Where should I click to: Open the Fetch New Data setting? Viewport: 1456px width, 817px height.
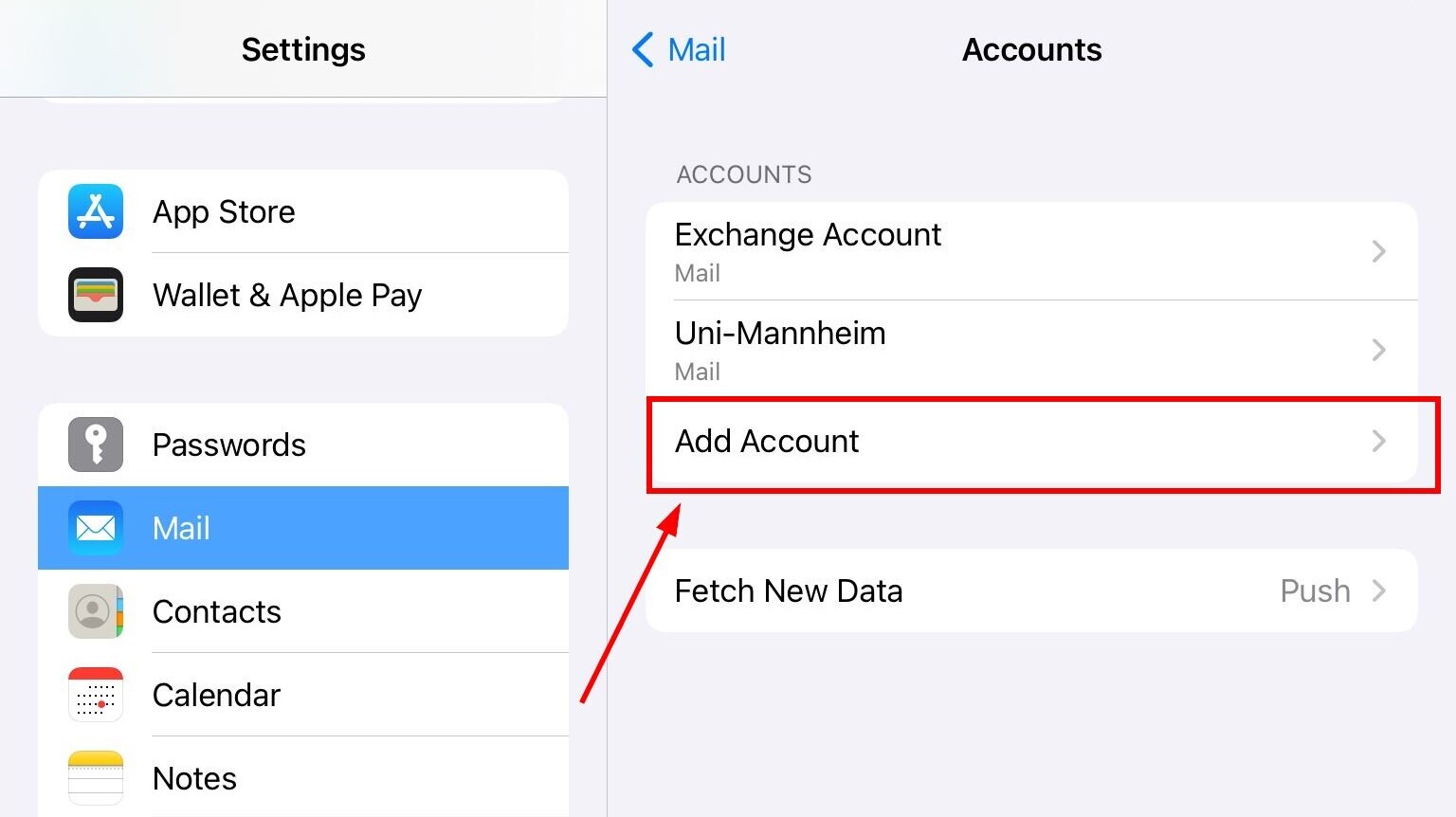pyautogui.click(x=1031, y=590)
